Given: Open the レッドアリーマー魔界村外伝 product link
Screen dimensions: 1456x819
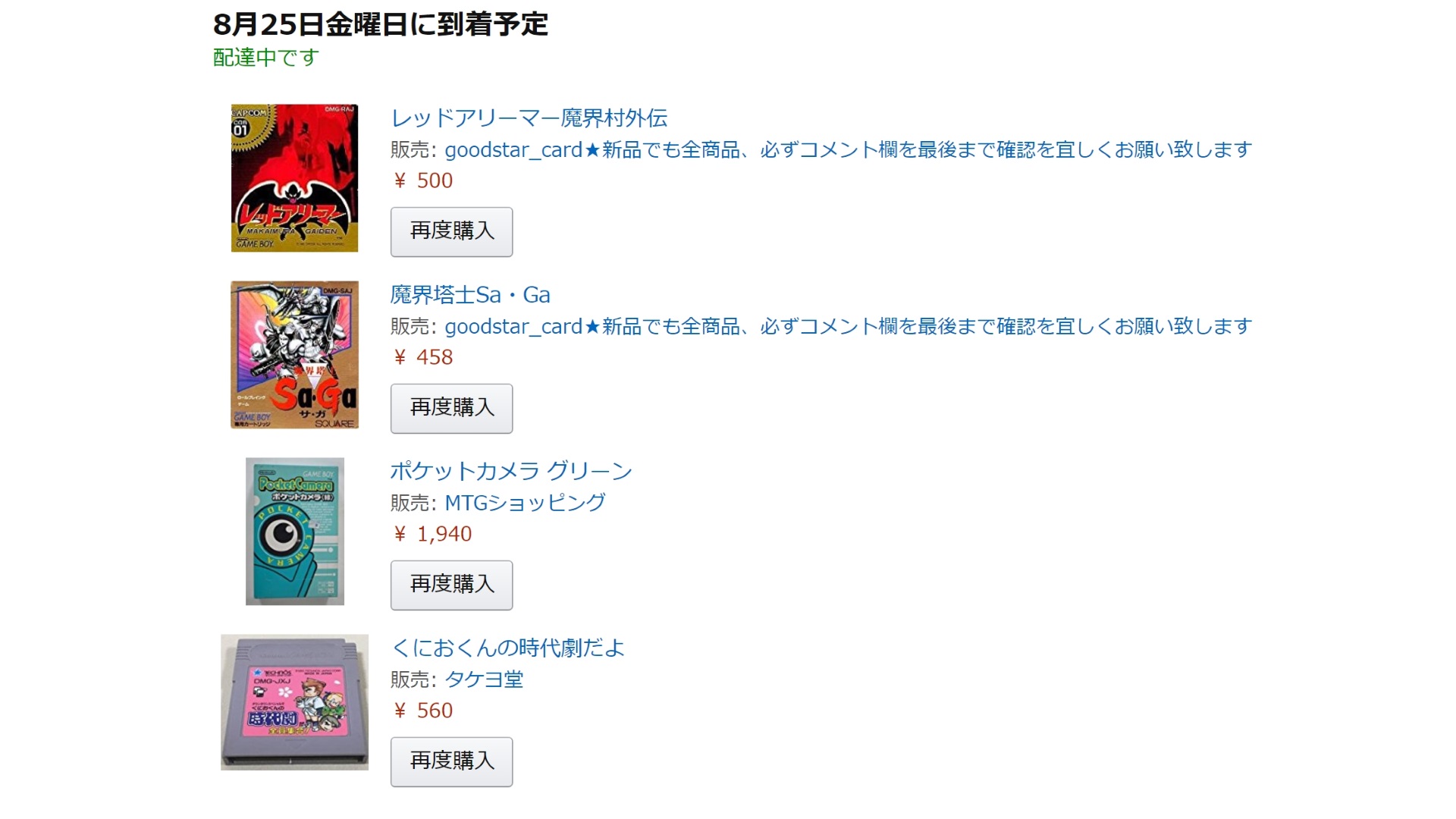Looking at the screenshot, I should pyautogui.click(x=529, y=118).
